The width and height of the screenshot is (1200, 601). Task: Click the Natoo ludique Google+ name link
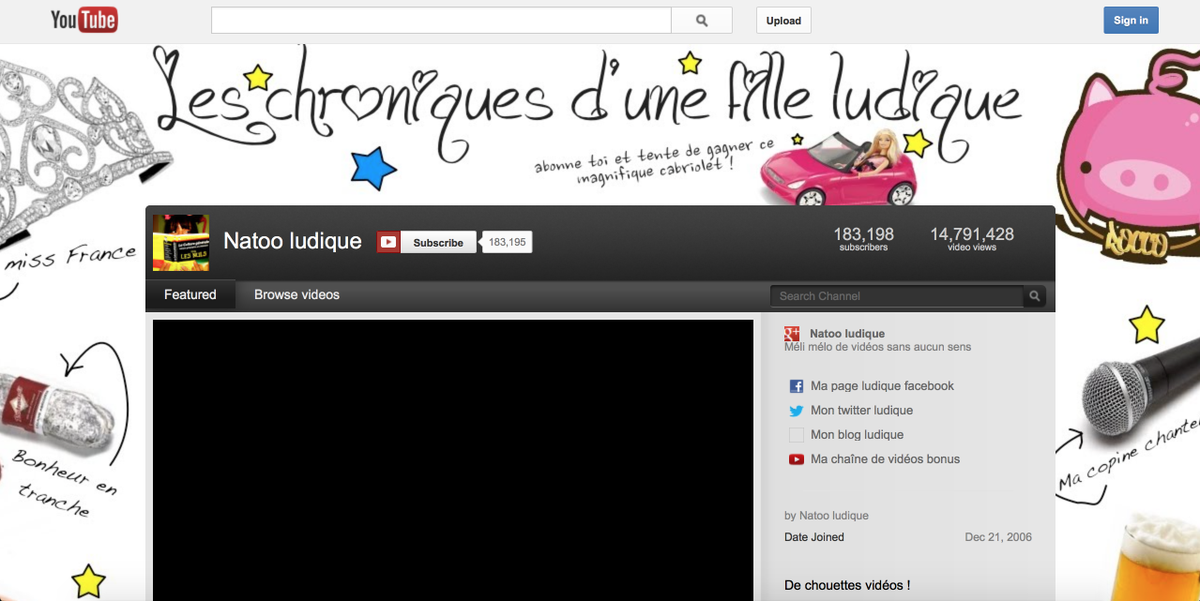tap(847, 334)
